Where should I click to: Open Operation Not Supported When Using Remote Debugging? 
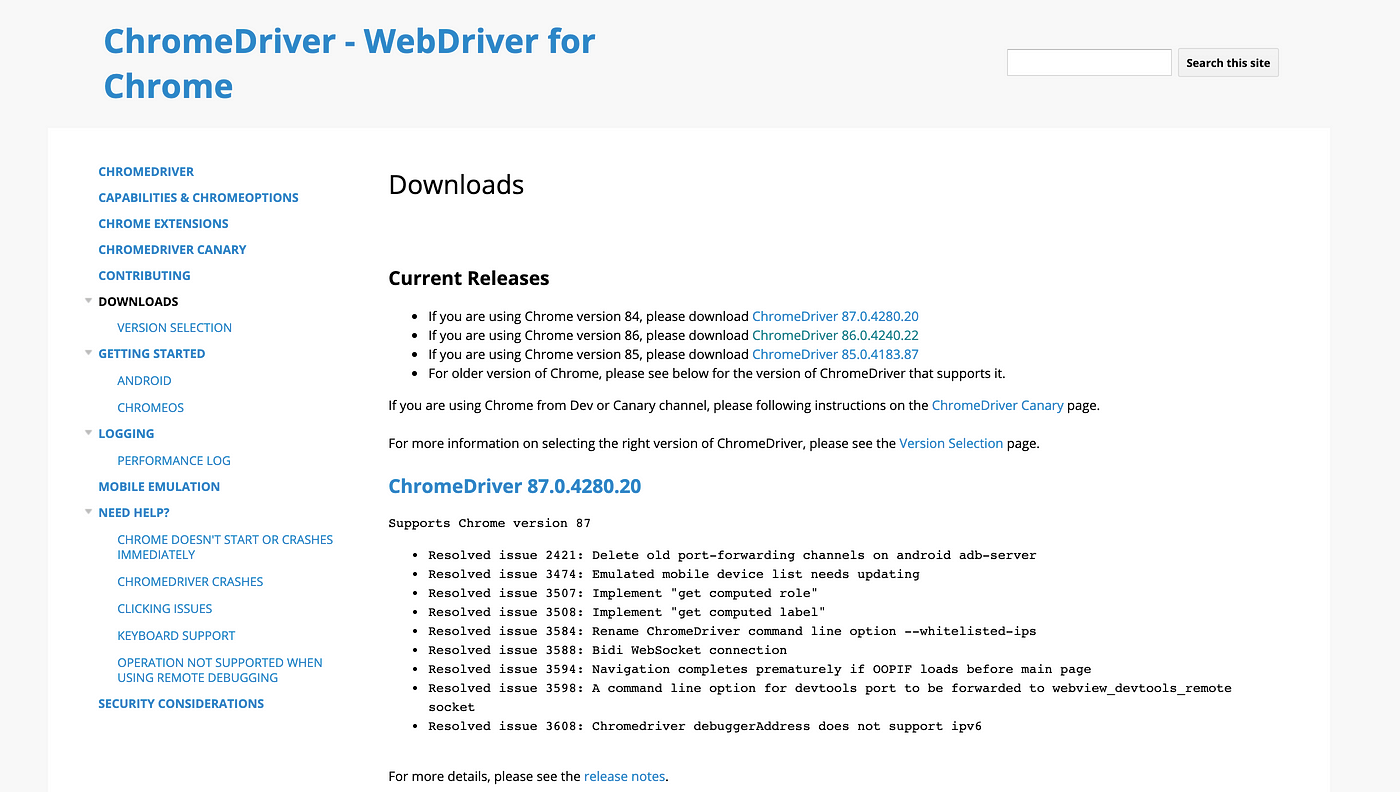point(220,670)
